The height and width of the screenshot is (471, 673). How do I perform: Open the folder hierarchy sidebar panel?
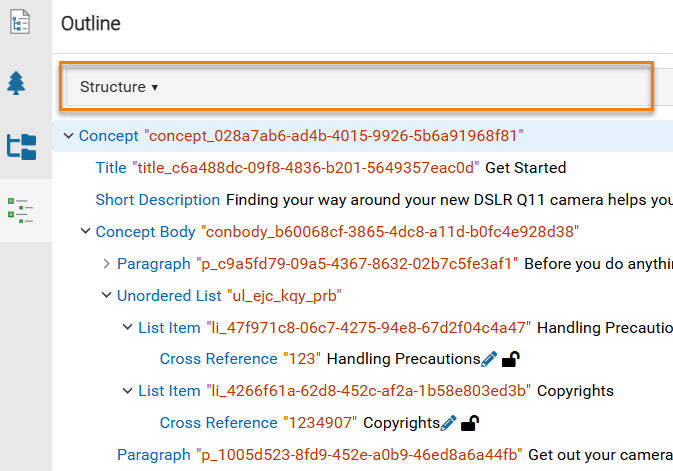(x=21, y=147)
